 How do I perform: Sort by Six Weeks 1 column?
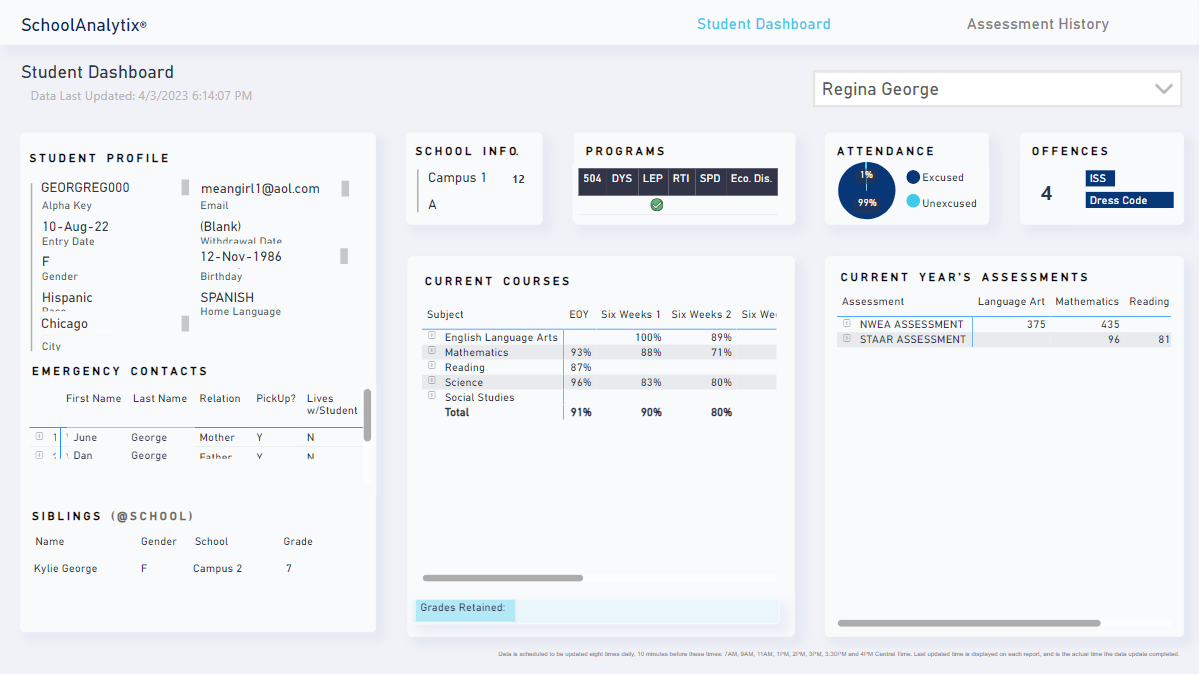point(630,314)
